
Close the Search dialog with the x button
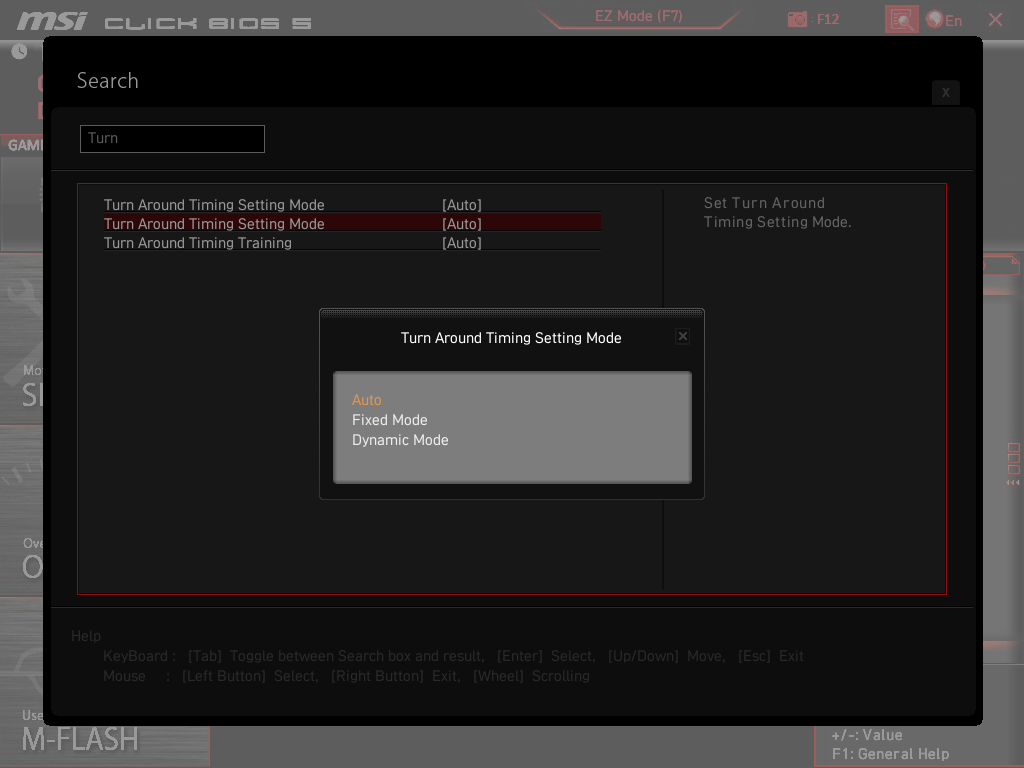click(x=946, y=93)
